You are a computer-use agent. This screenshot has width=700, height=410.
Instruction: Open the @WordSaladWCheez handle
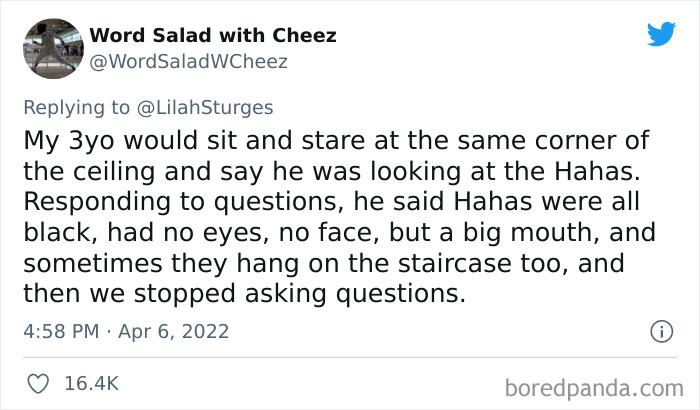tap(188, 62)
